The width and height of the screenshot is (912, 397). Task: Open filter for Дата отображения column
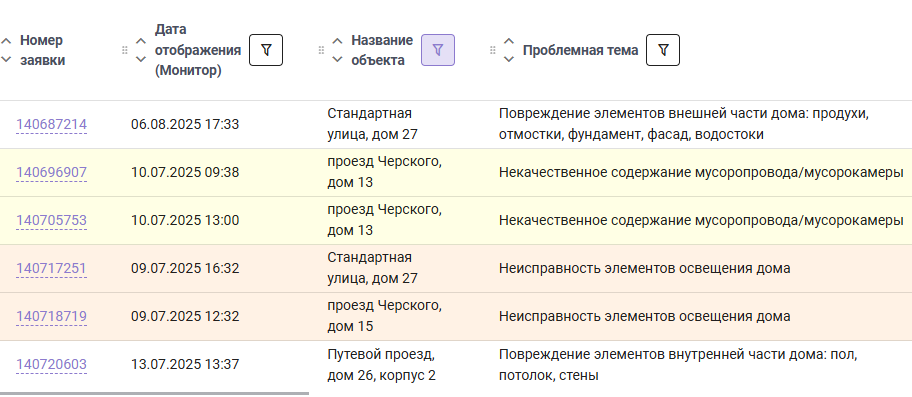click(266, 50)
